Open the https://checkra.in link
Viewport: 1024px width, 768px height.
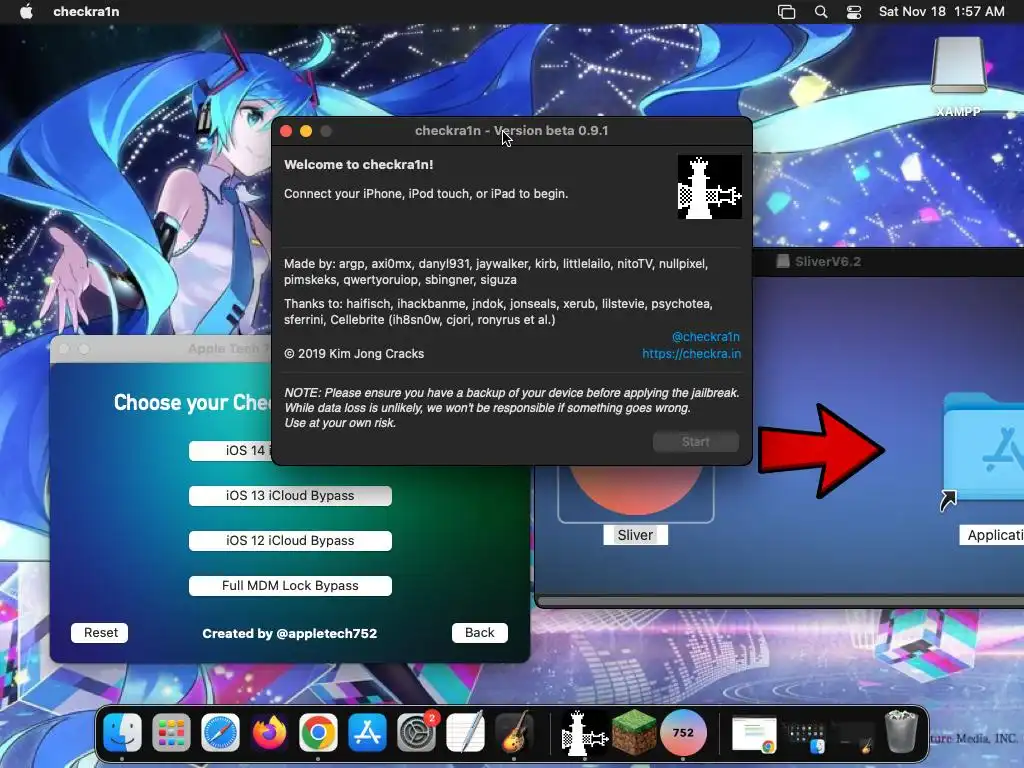coord(691,353)
